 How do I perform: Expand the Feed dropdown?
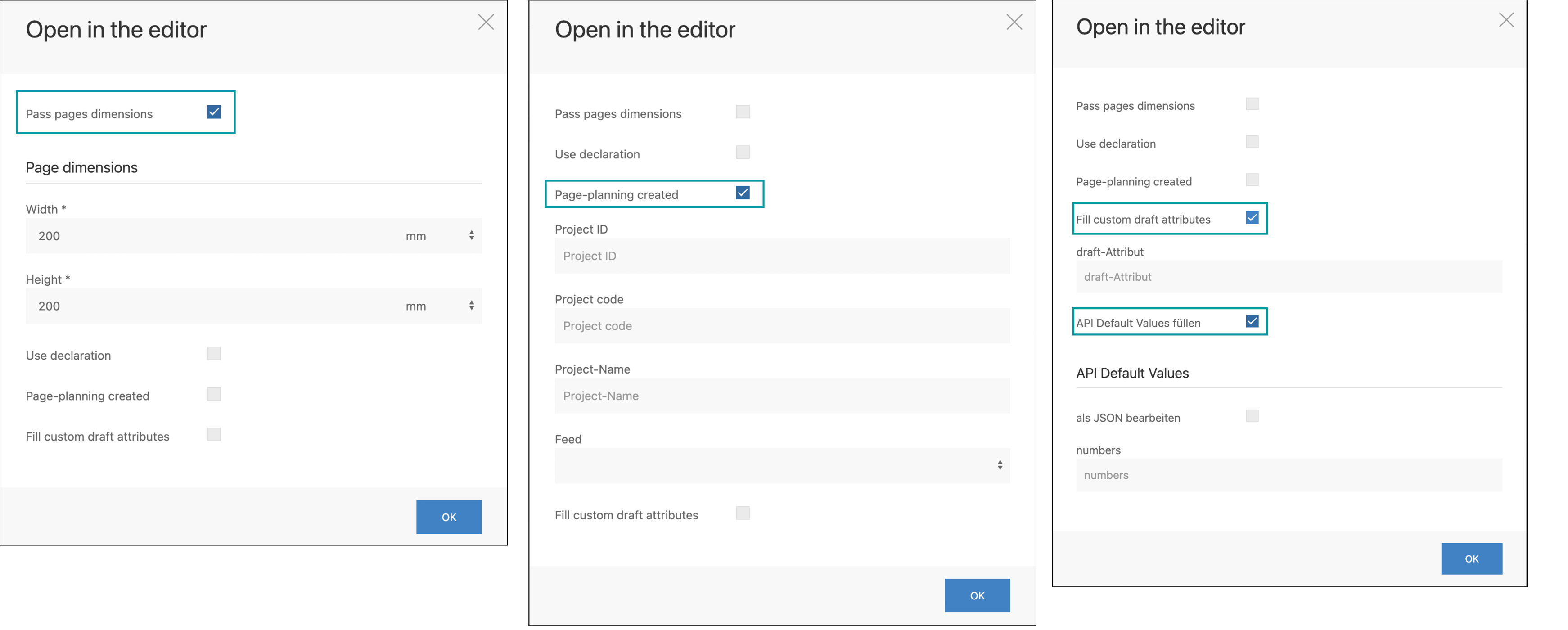click(x=782, y=466)
